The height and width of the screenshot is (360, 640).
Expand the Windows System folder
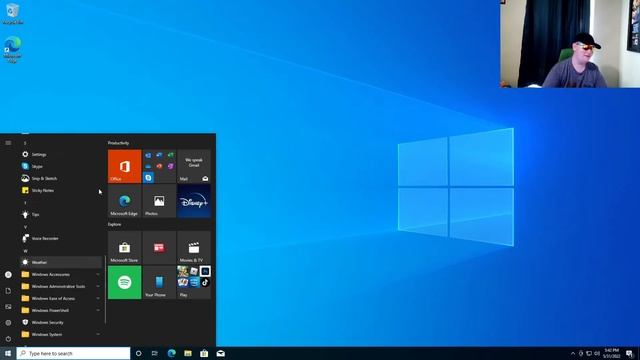[61, 334]
